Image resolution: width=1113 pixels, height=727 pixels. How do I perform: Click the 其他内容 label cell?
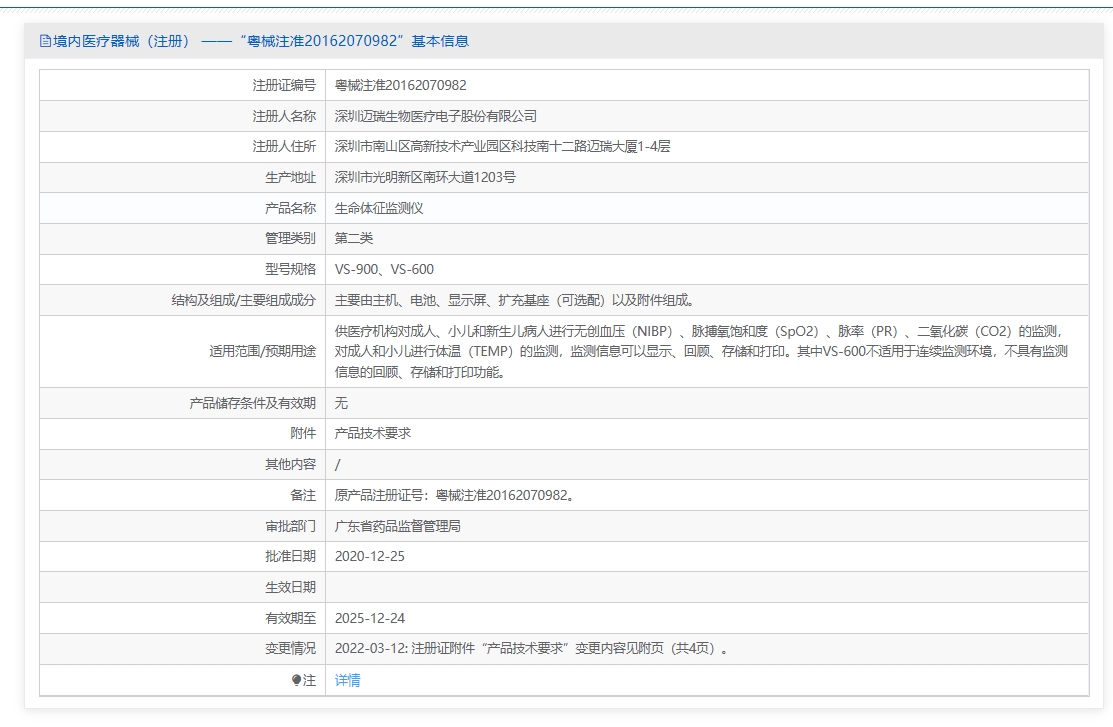(182, 464)
